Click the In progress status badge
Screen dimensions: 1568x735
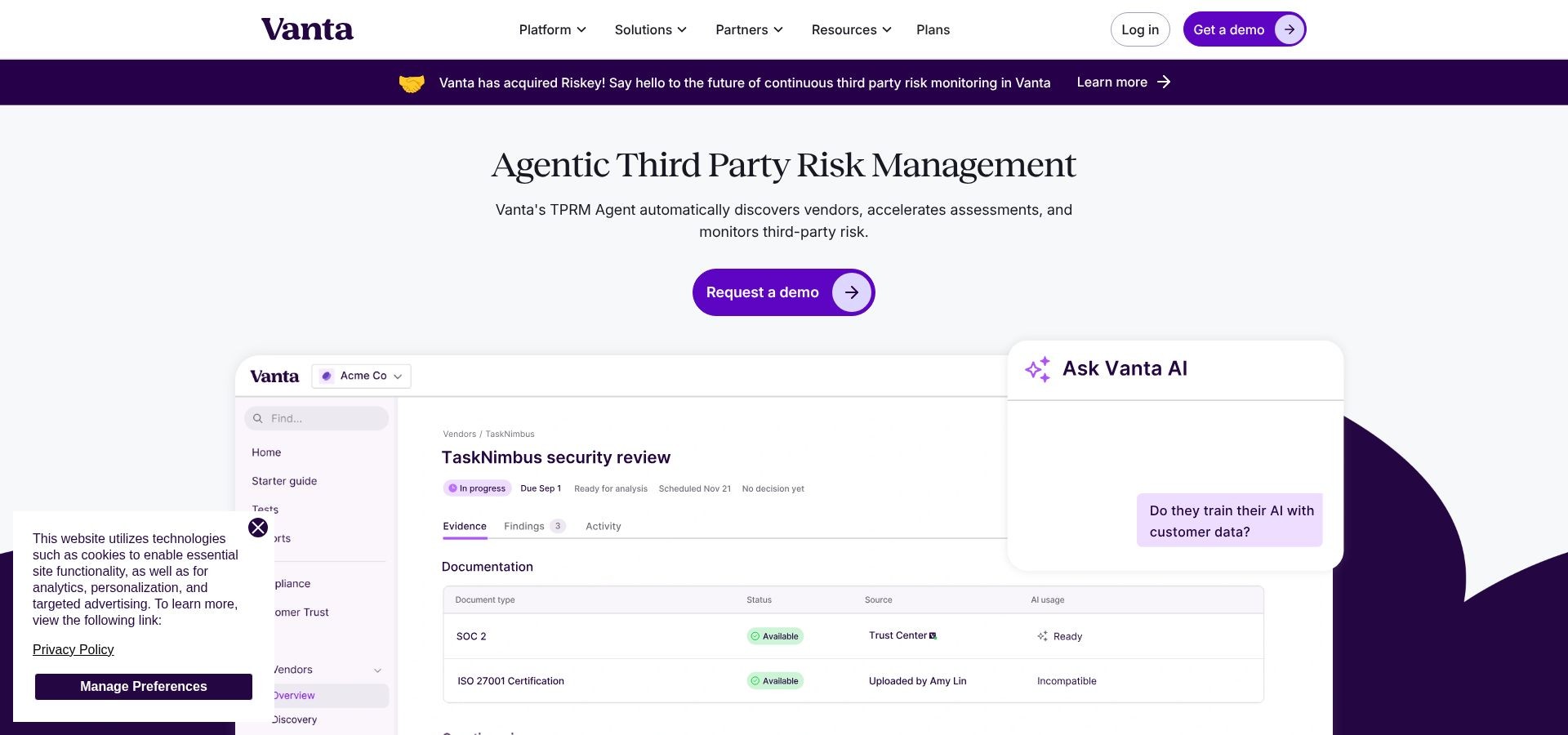[478, 488]
